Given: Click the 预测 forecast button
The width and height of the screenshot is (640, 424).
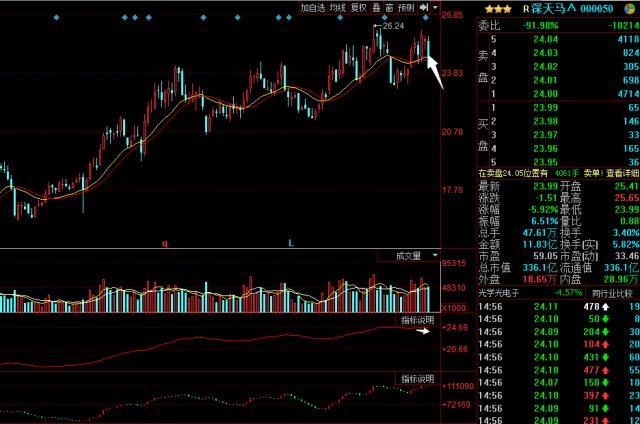Looking at the screenshot, I should (x=406, y=7).
